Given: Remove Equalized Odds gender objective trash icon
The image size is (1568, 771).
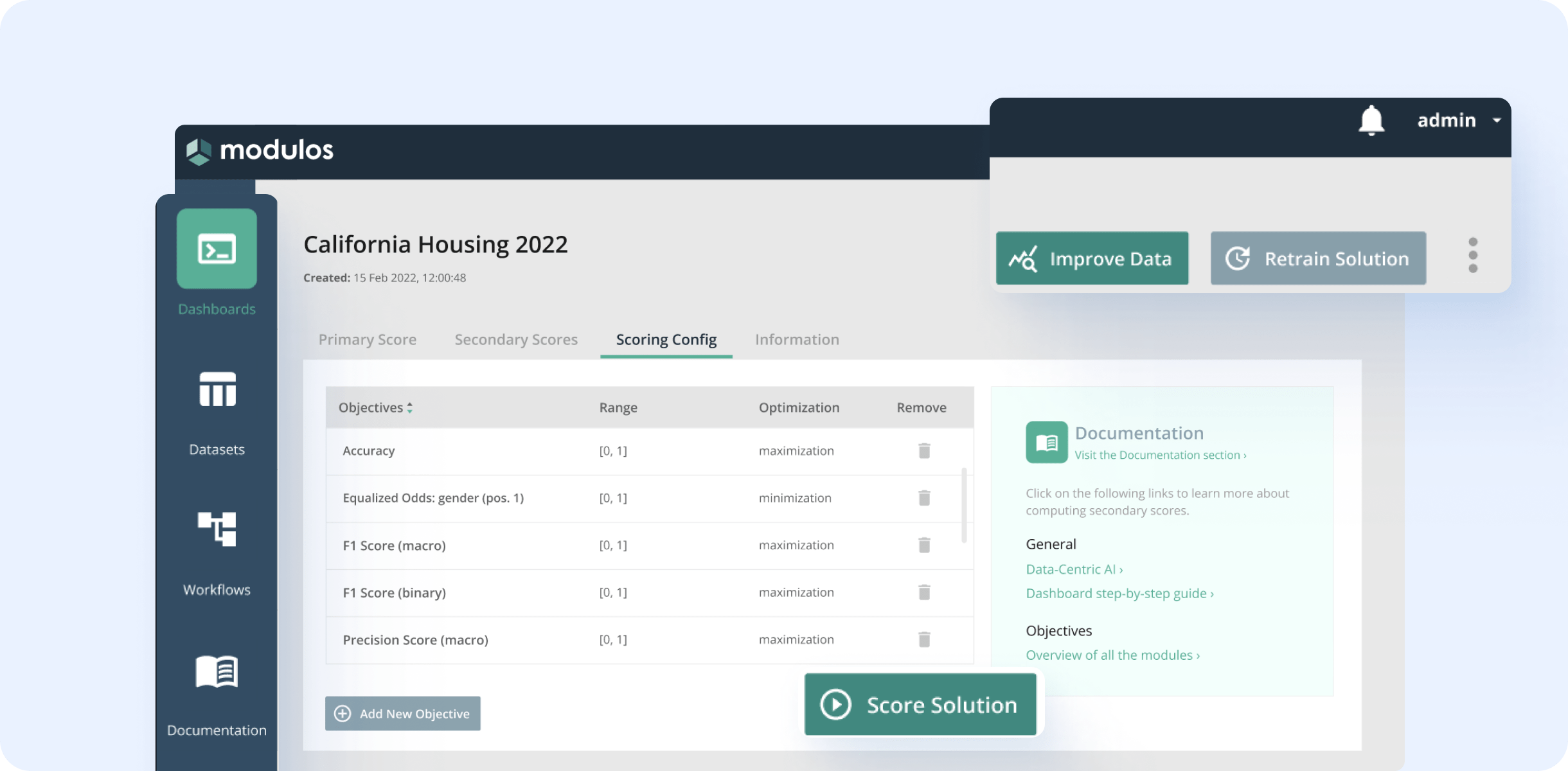Looking at the screenshot, I should (924, 498).
